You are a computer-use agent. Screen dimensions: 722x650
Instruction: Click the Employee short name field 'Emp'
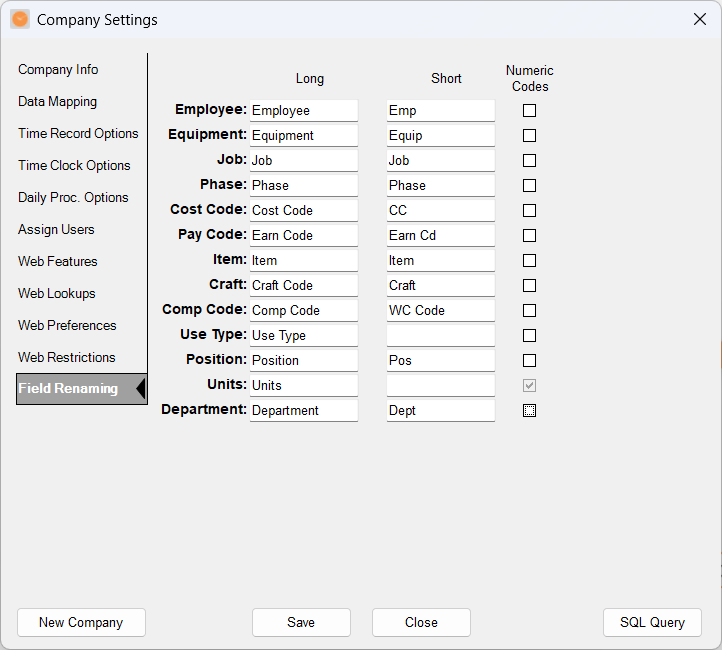[441, 110]
